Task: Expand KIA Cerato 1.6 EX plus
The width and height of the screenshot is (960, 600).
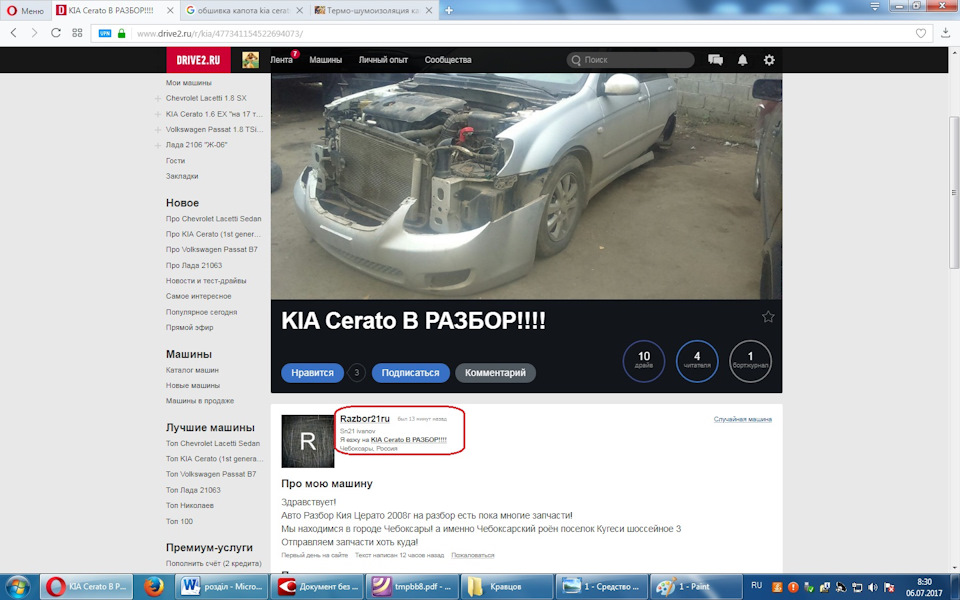Action: click(158, 114)
